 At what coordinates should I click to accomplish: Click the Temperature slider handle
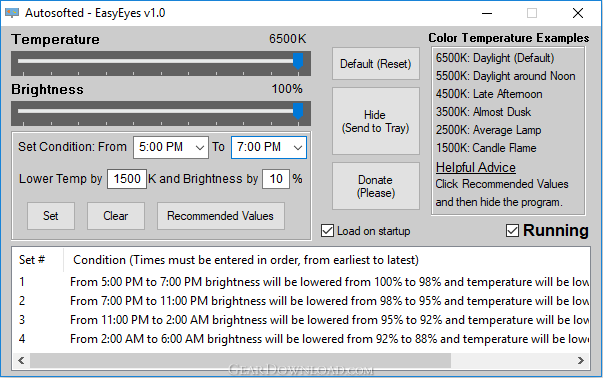(x=298, y=61)
